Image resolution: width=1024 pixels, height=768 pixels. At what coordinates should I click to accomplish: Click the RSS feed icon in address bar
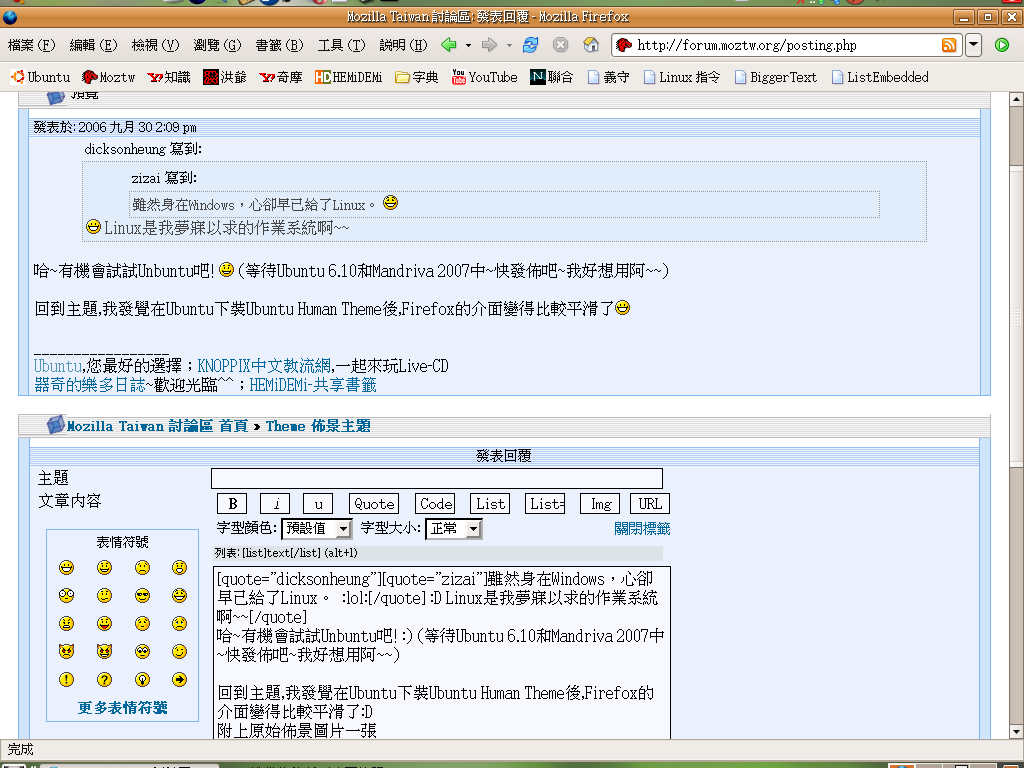[x=948, y=45]
